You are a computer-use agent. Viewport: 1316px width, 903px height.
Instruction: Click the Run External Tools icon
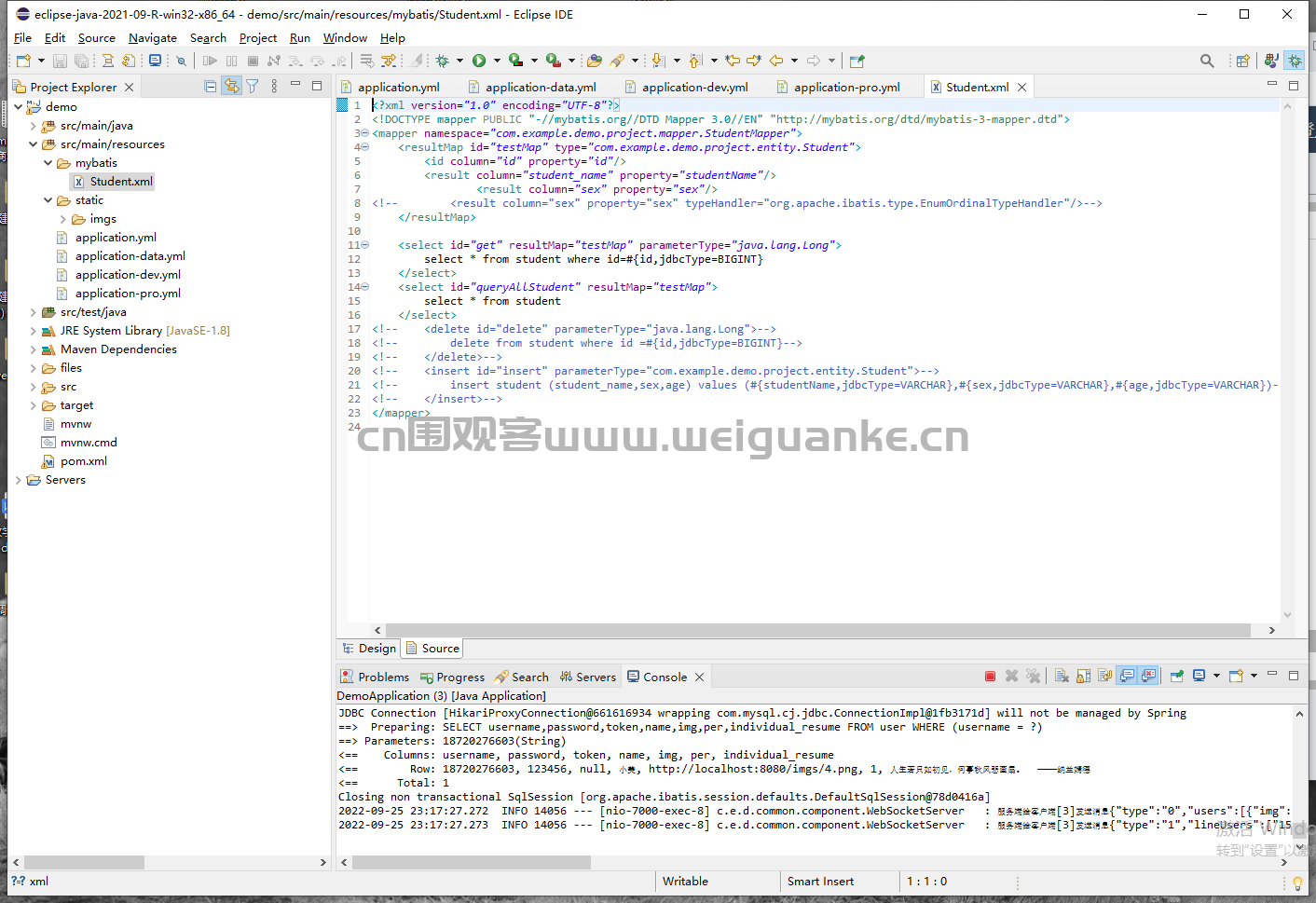(553, 61)
